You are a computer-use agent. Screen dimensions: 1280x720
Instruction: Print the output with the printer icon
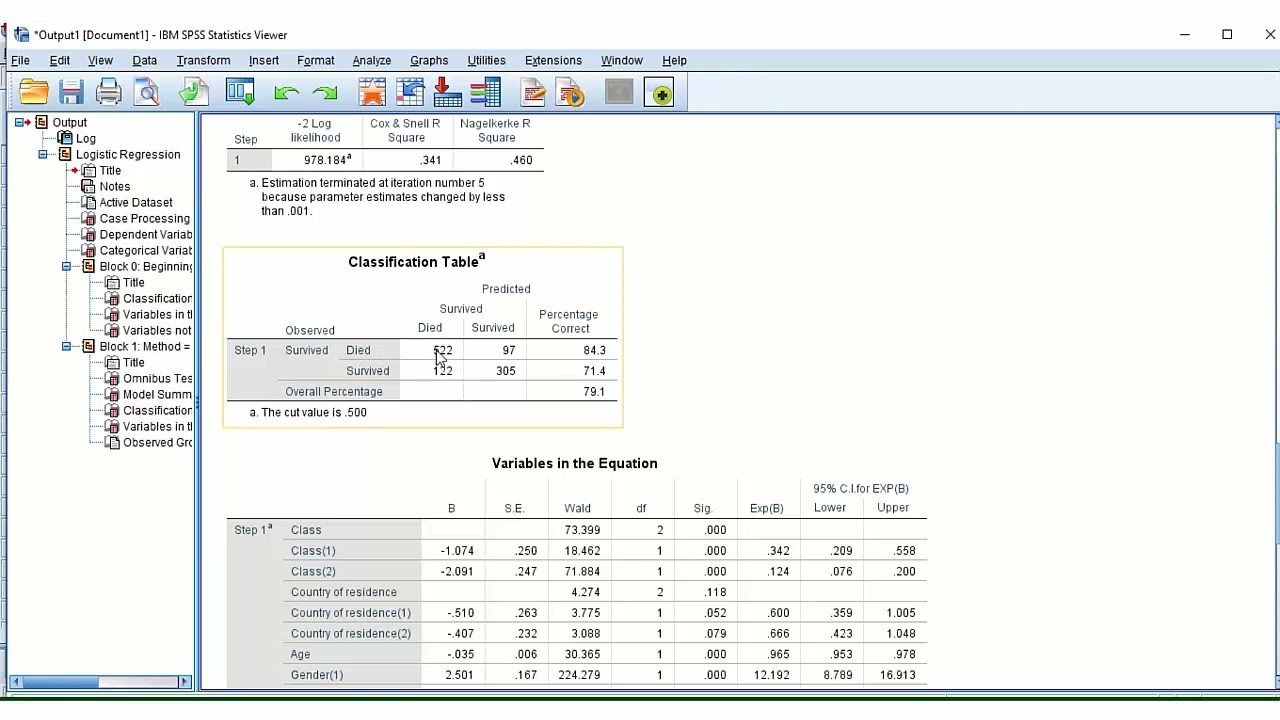(109, 93)
